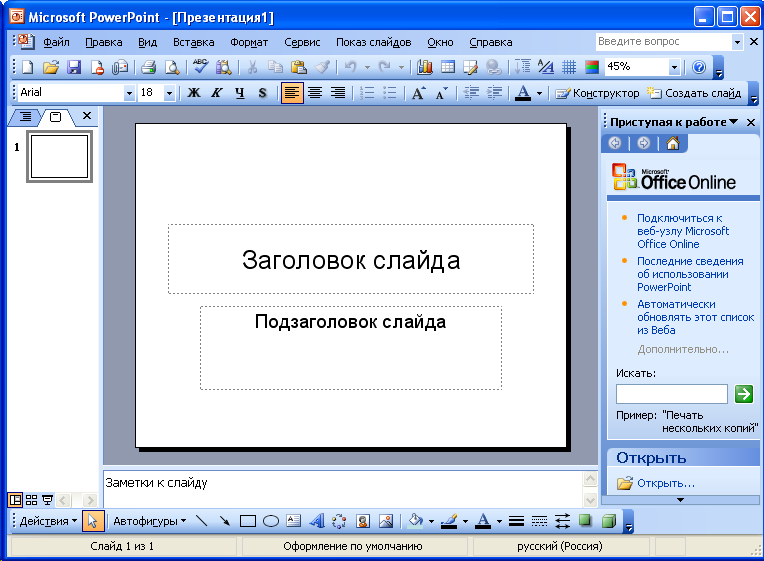Select the slide 1 thumbnail
The width and height of the screenshot is (764, 561).
click(x=59, y=156)
